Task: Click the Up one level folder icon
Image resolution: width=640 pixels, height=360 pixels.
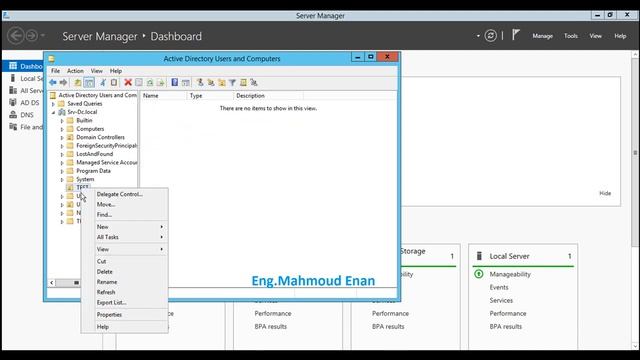Action: (78, 82)
